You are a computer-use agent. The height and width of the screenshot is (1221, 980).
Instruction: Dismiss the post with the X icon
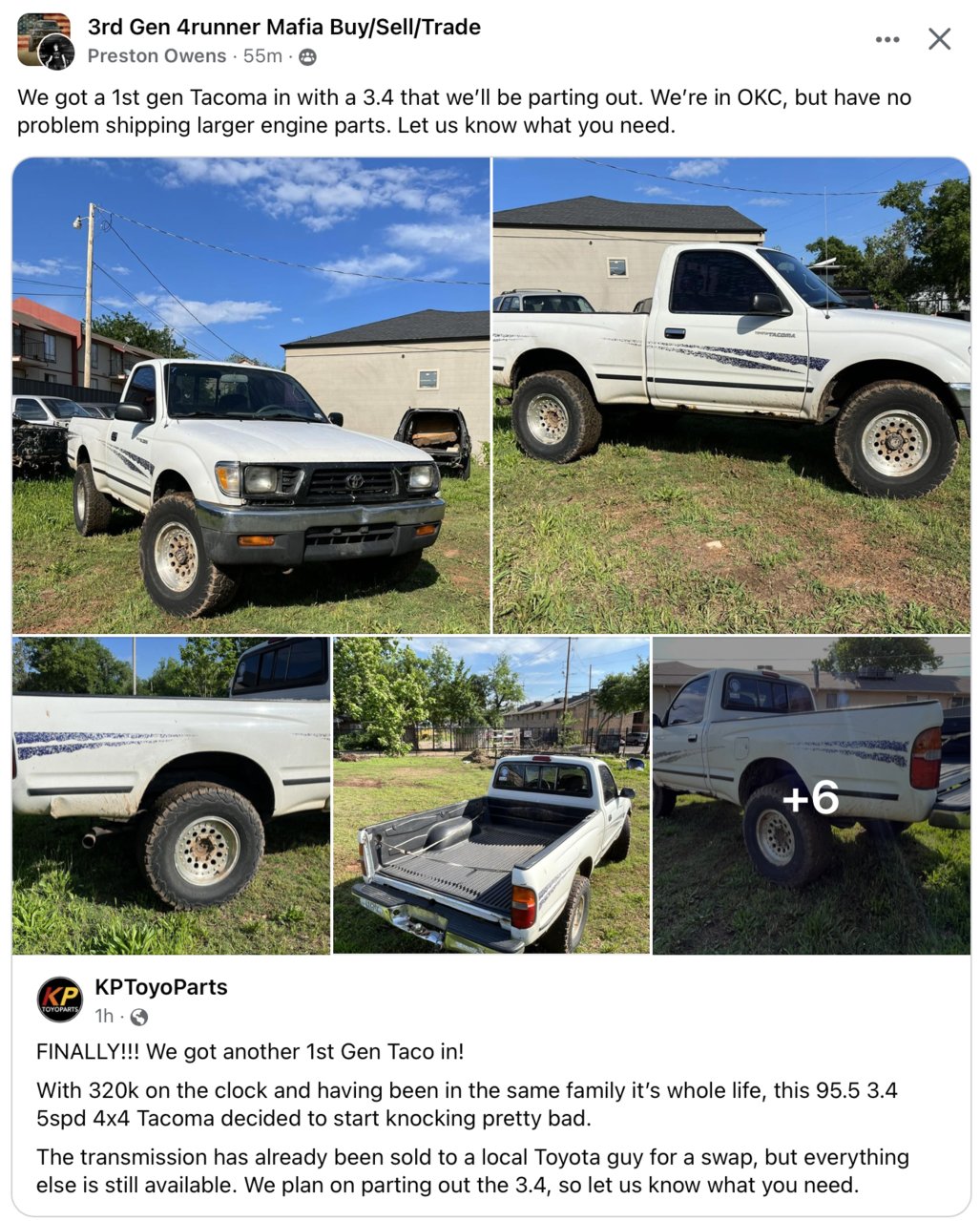click(x=940, y=39)
